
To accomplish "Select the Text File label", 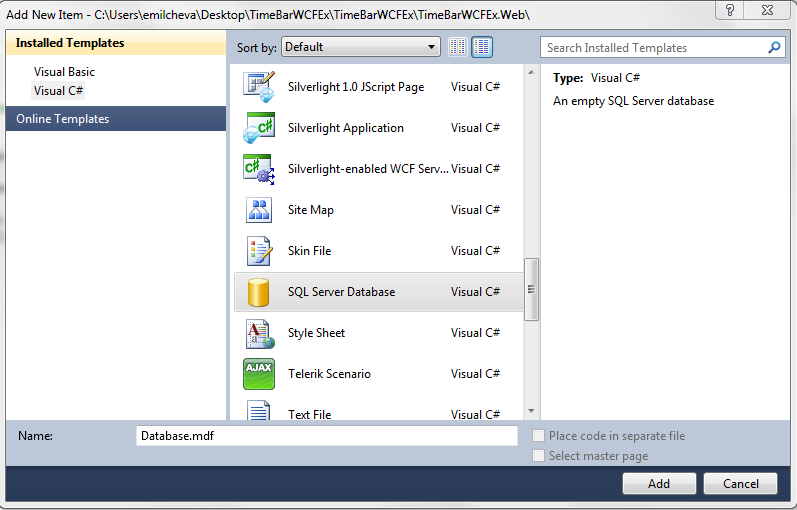I will click(x=309, y=414).
